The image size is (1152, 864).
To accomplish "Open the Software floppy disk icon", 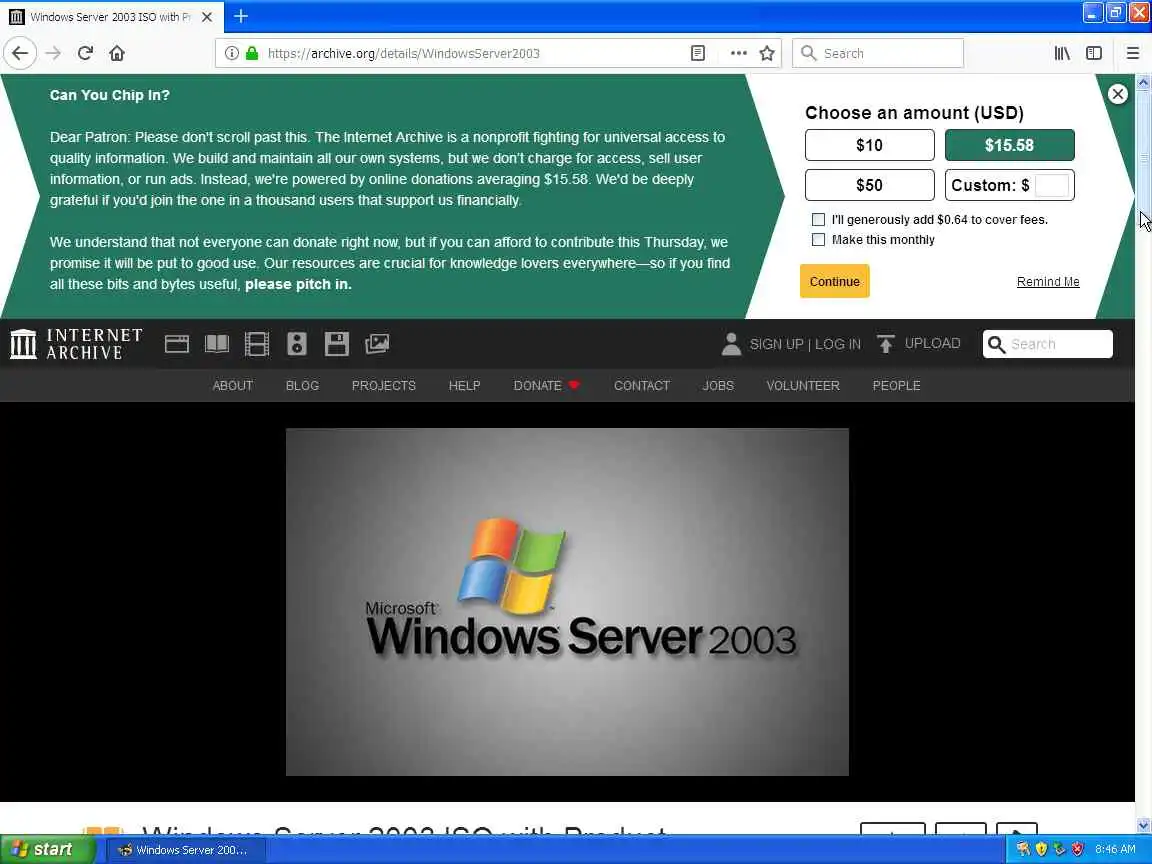I will [336, 344].
